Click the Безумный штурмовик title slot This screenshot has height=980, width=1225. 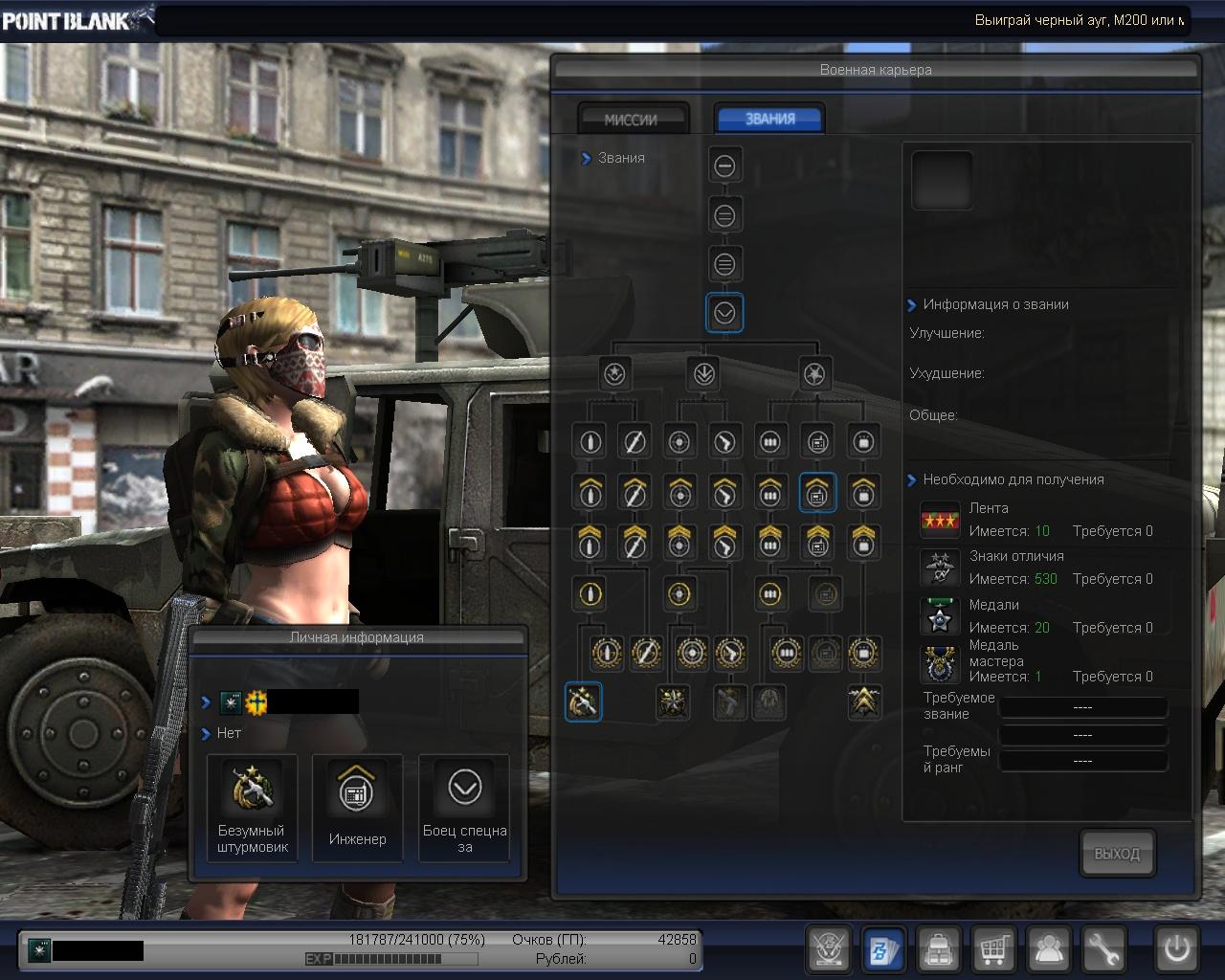pos(252,807)
